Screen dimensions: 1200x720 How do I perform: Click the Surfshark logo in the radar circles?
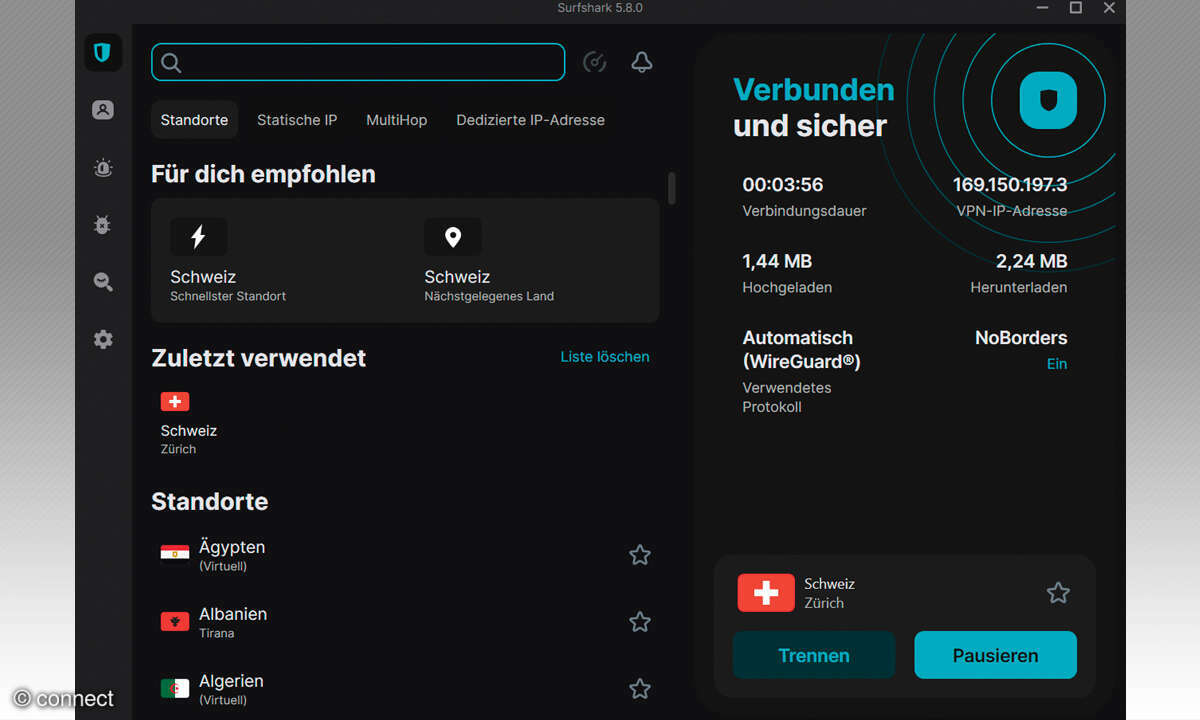(1048, 101)
